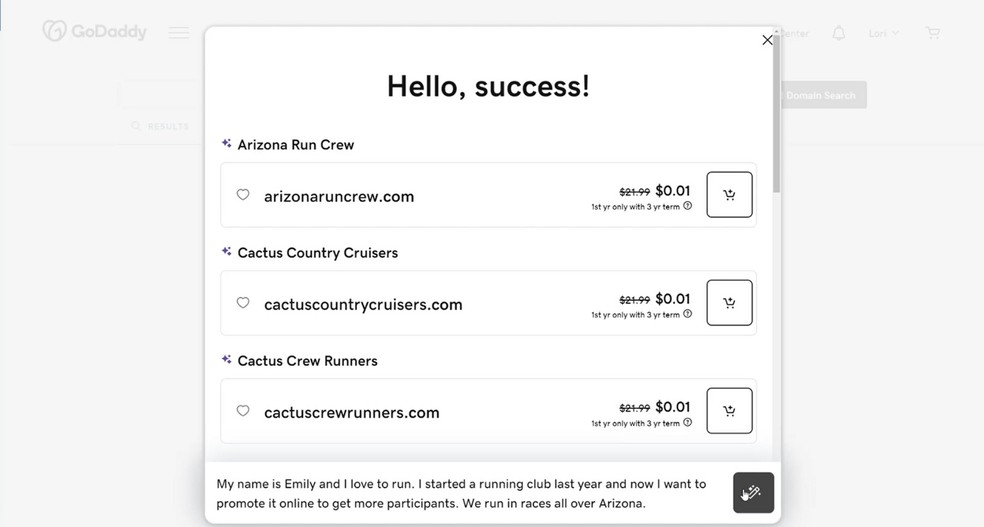Close the Hello, success dialog
984x527 pixels.
(767, 40)
